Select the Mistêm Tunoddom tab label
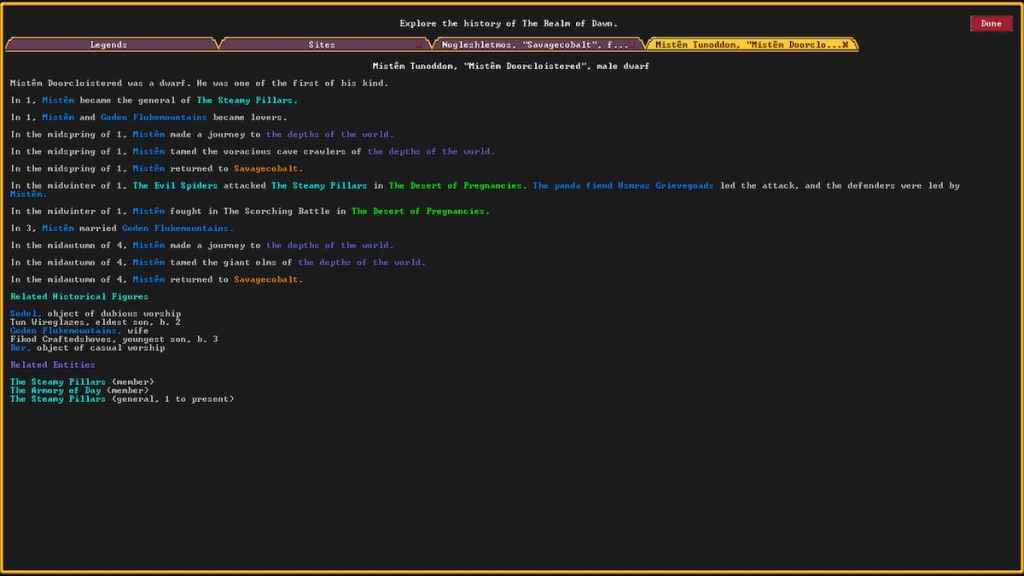The height and width of the screenshot is (576, 1024). pyautogui.click(x=745, y=44)
